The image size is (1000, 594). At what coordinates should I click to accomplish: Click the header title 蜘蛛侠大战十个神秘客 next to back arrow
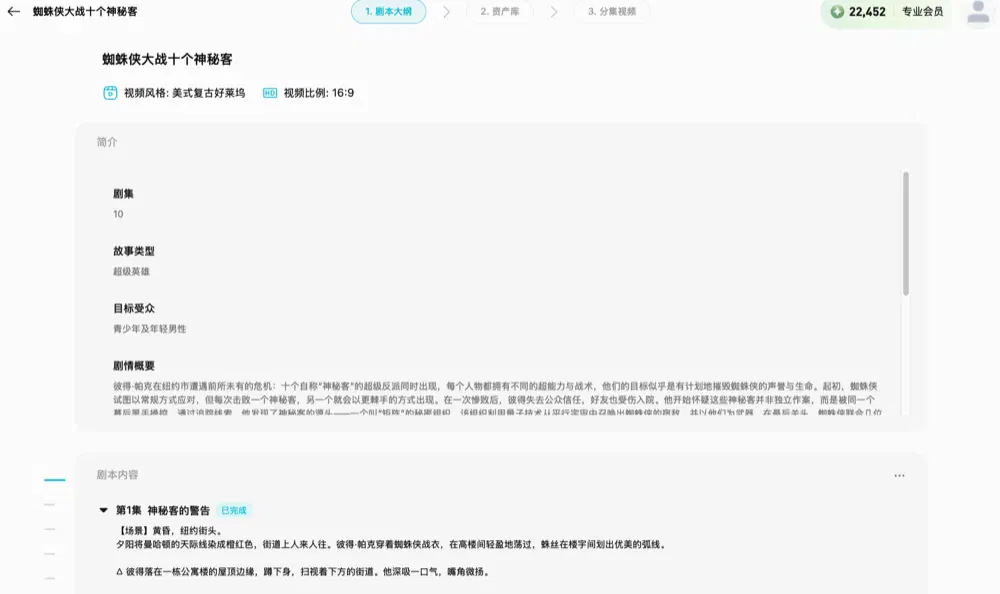click(85, 11)
